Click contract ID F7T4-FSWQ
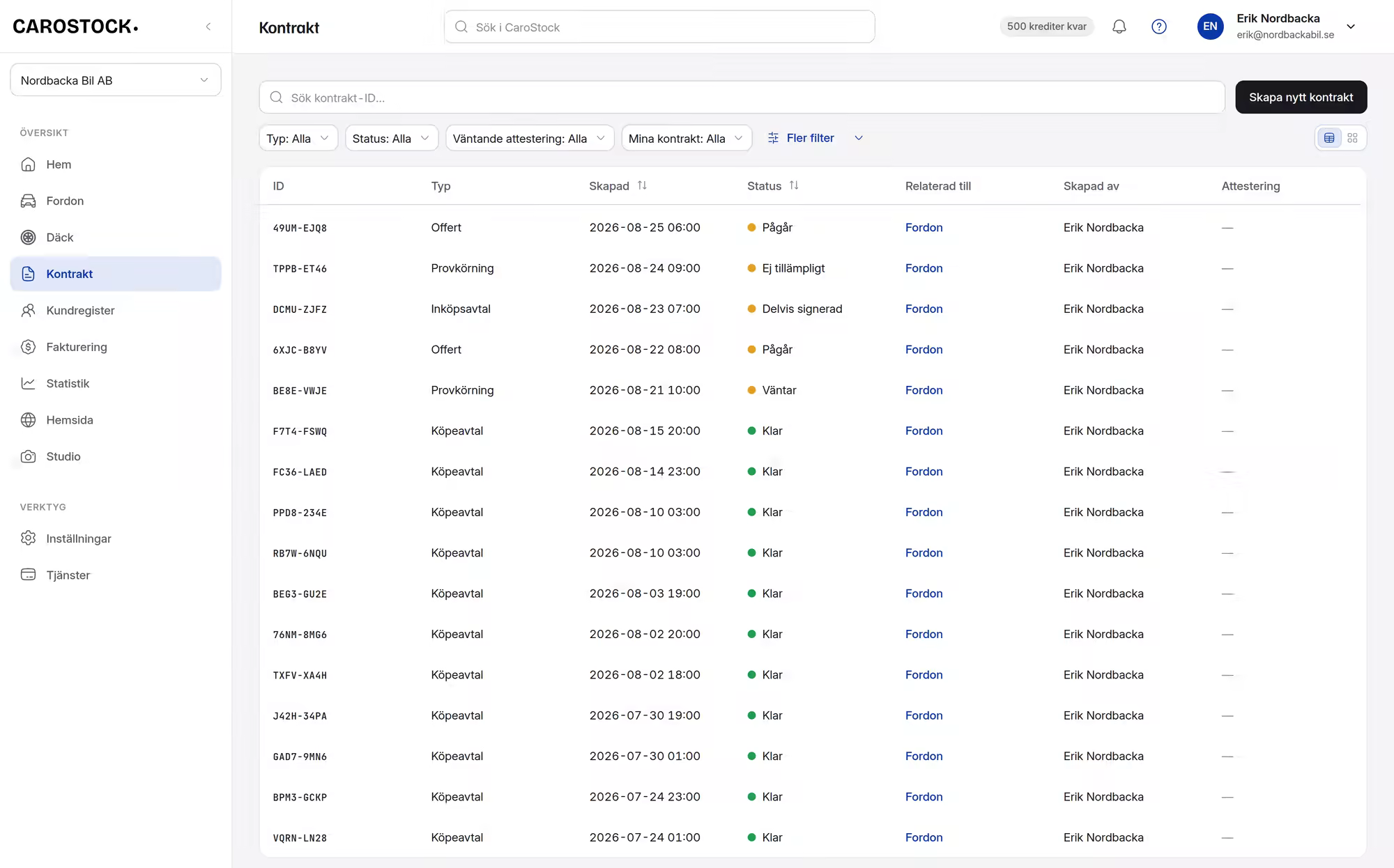1394x868 pixels. [x=300, y=431]
